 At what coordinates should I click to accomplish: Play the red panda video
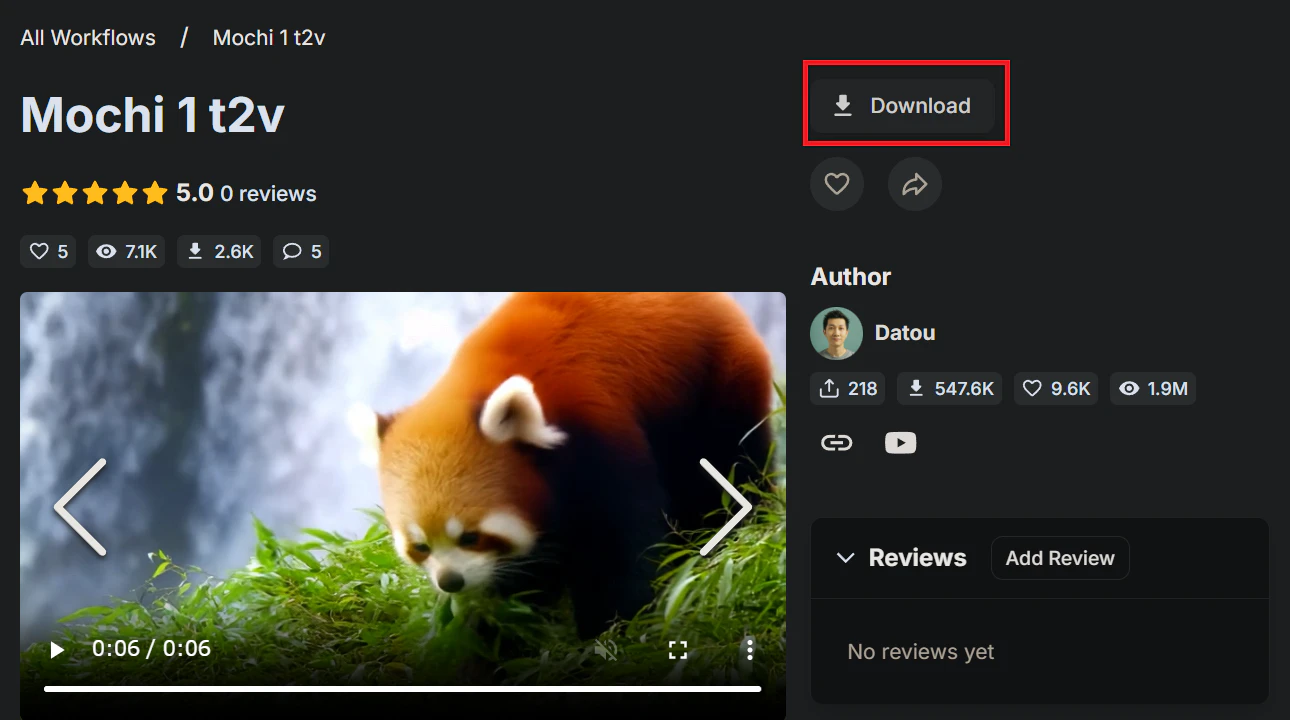click(x=57, y=650)
